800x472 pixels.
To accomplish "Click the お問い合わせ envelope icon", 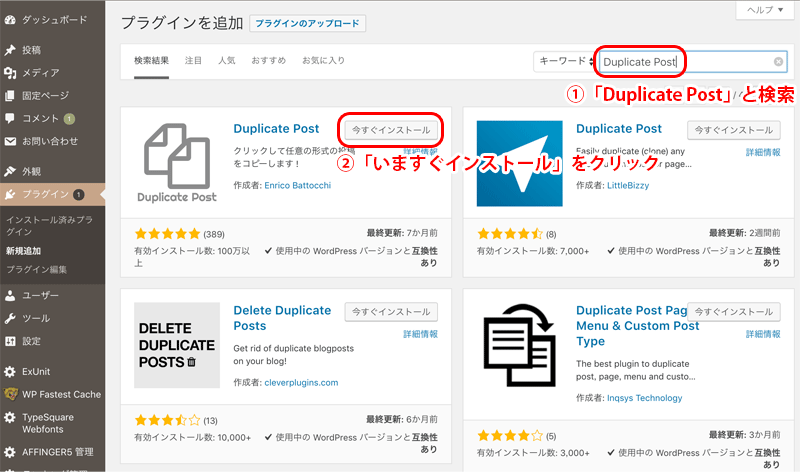I will [x=10, y=141].
